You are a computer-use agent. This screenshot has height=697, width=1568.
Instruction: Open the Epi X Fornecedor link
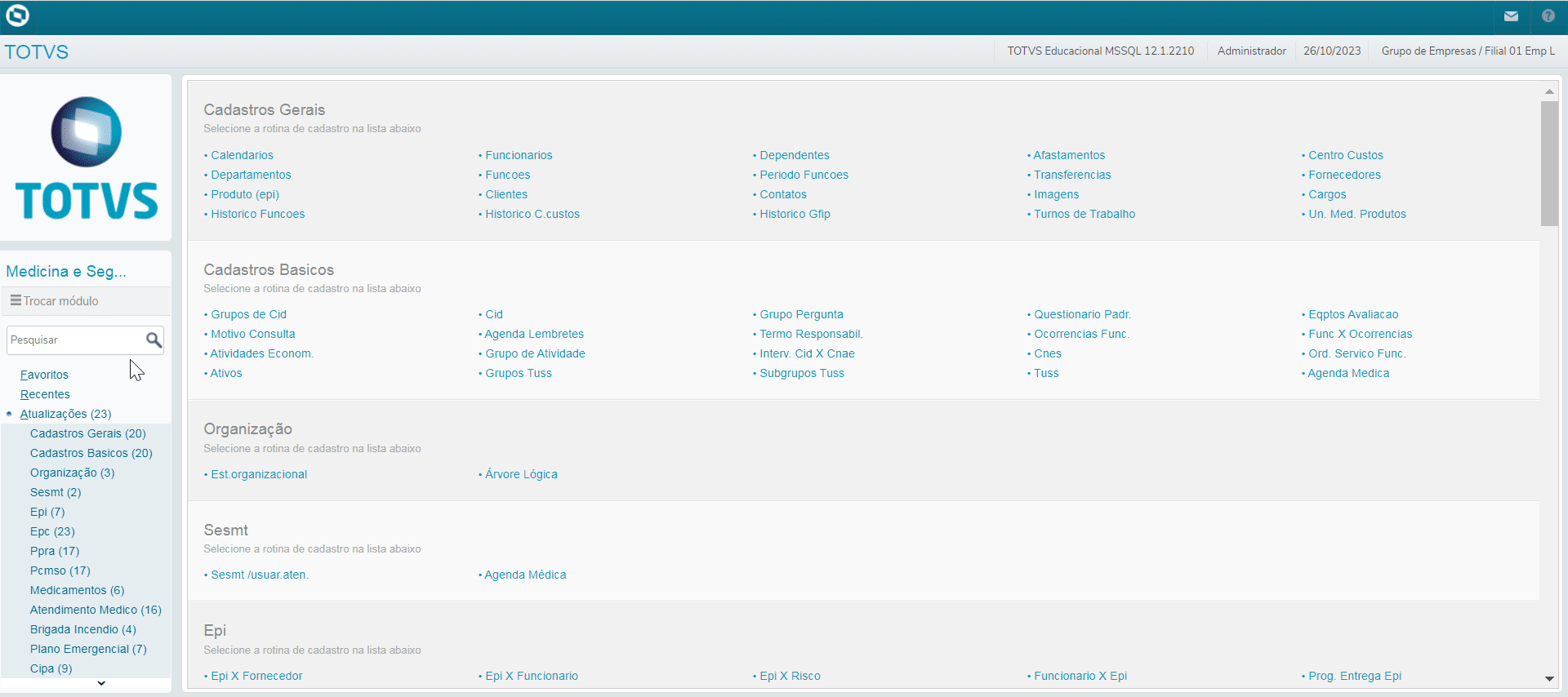tap(256, 676)
